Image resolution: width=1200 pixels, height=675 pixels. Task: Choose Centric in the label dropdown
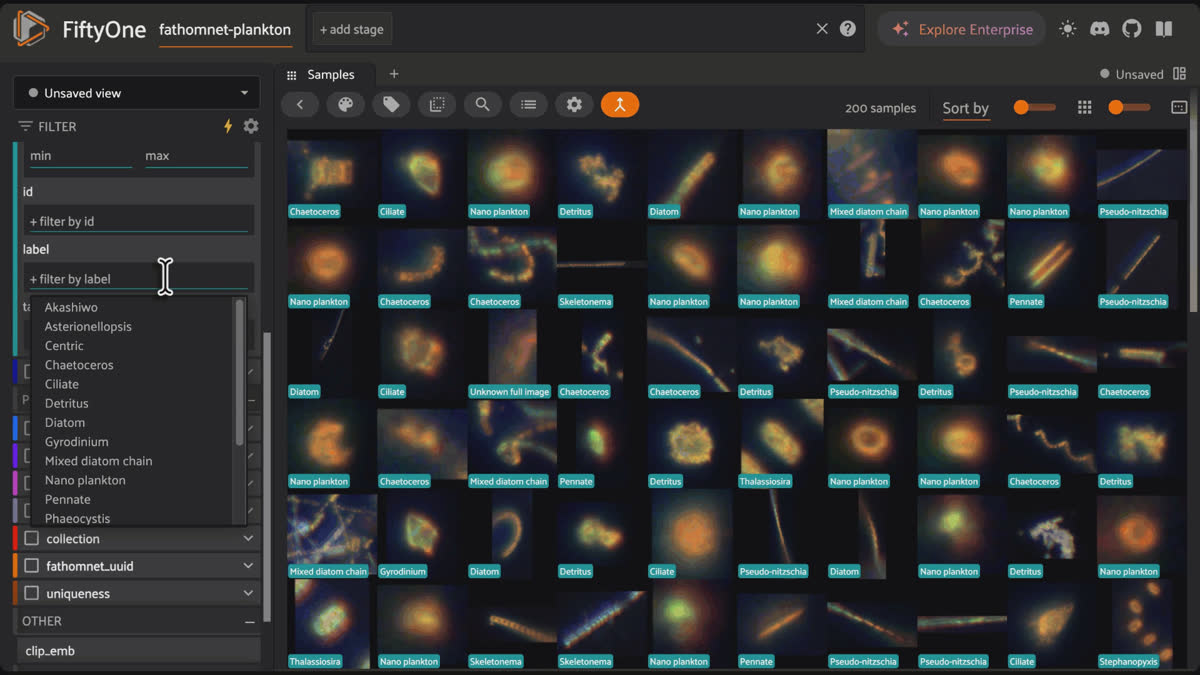click(64, 345)
